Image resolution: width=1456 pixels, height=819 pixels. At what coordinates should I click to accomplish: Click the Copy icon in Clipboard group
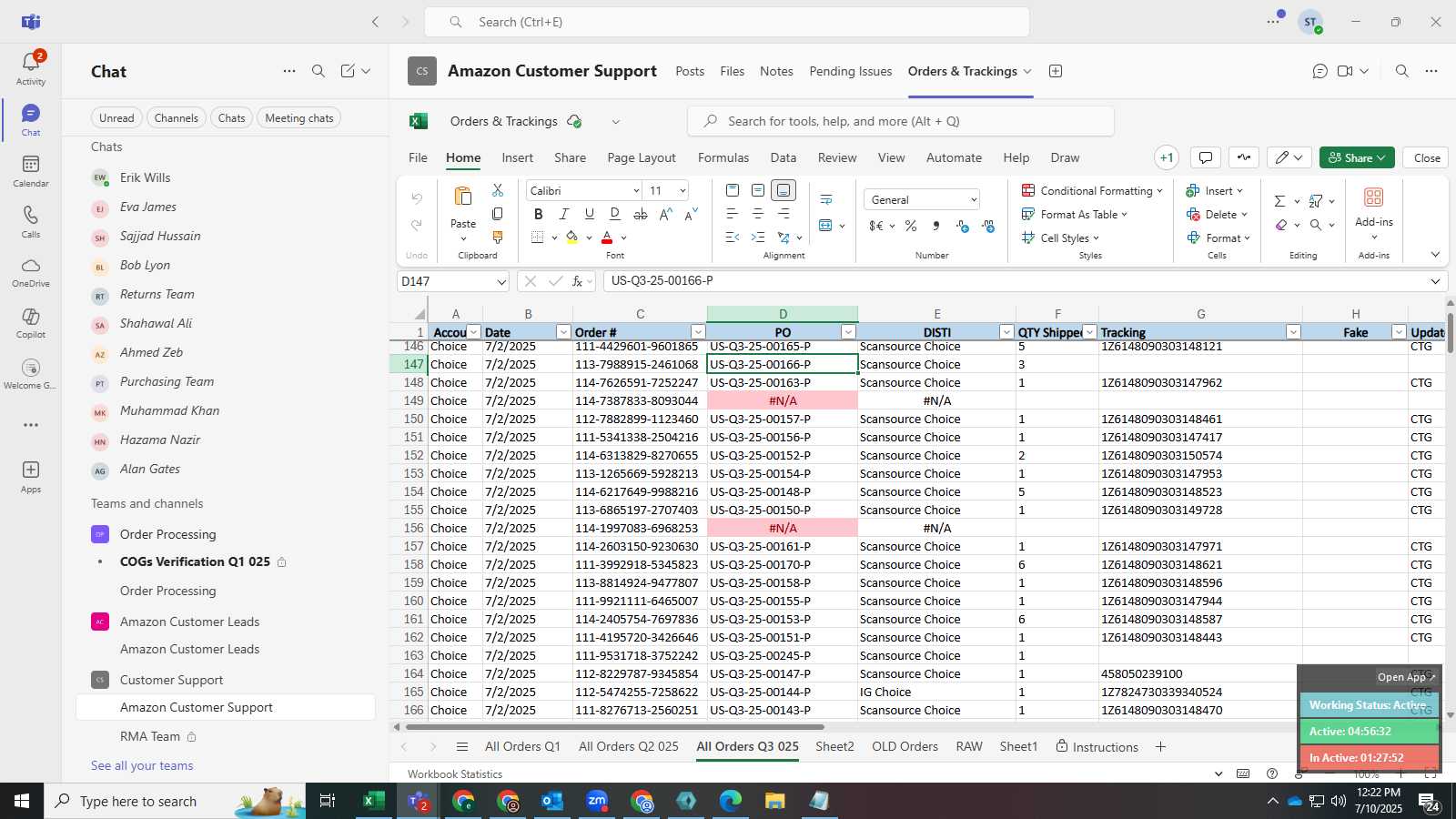(x=498, y=214)
